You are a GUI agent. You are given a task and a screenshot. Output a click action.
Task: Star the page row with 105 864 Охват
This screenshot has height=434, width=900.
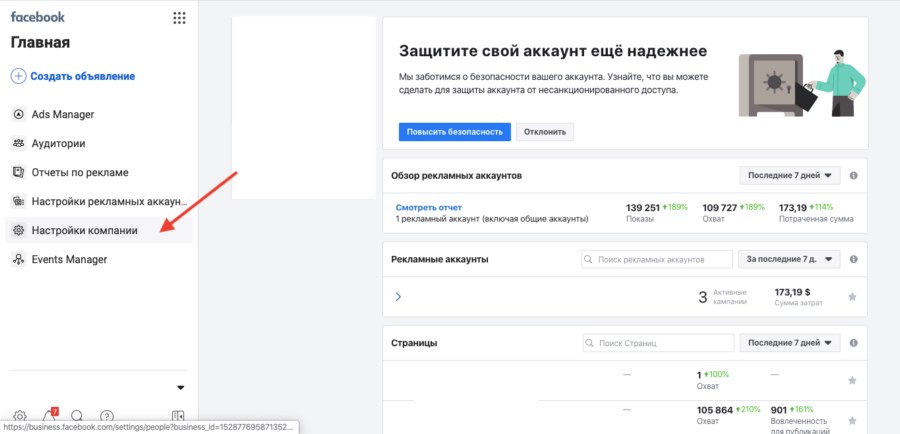(x=852, y=420)
